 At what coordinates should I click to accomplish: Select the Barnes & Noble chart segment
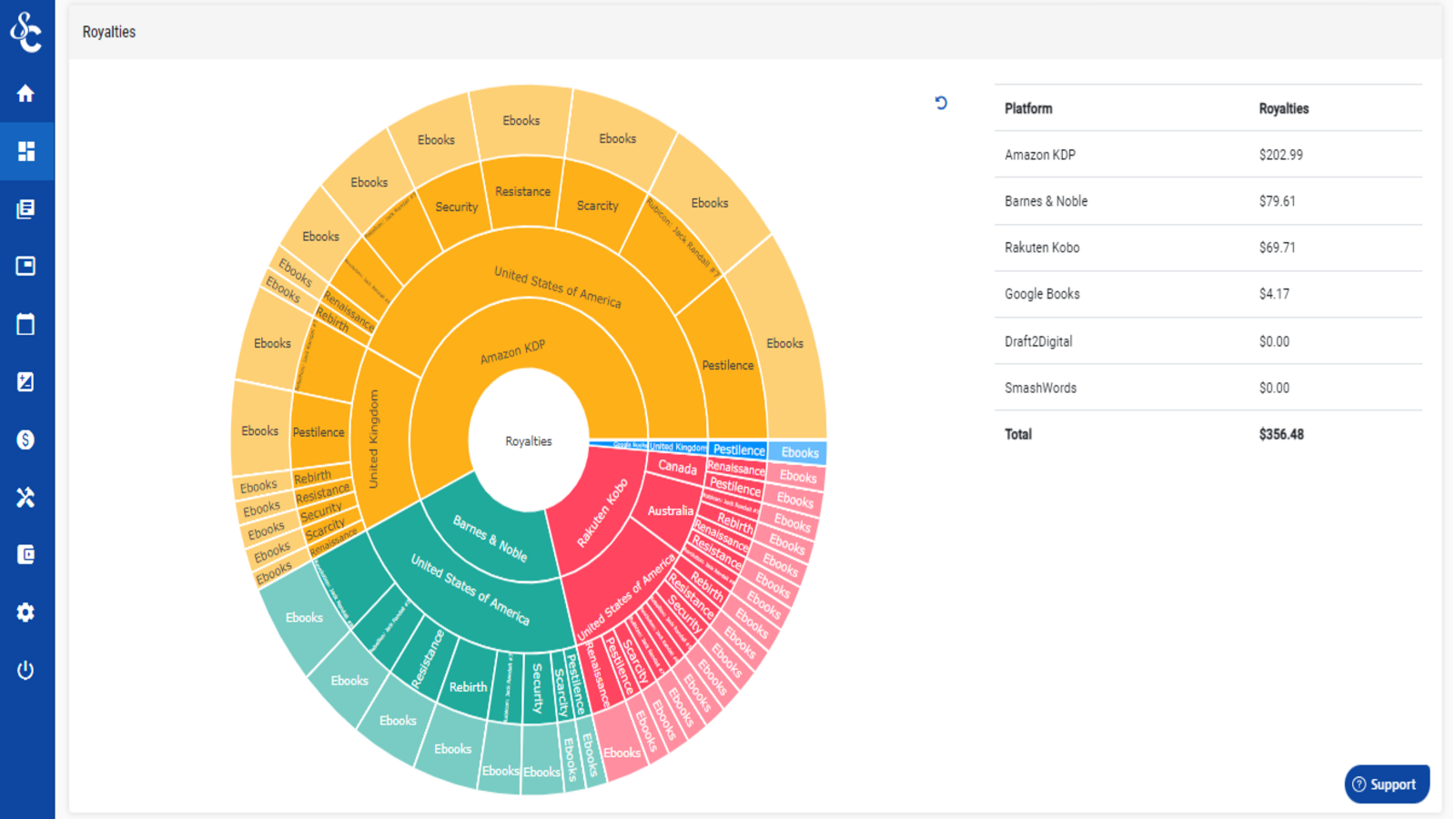[x=491, y=539]
